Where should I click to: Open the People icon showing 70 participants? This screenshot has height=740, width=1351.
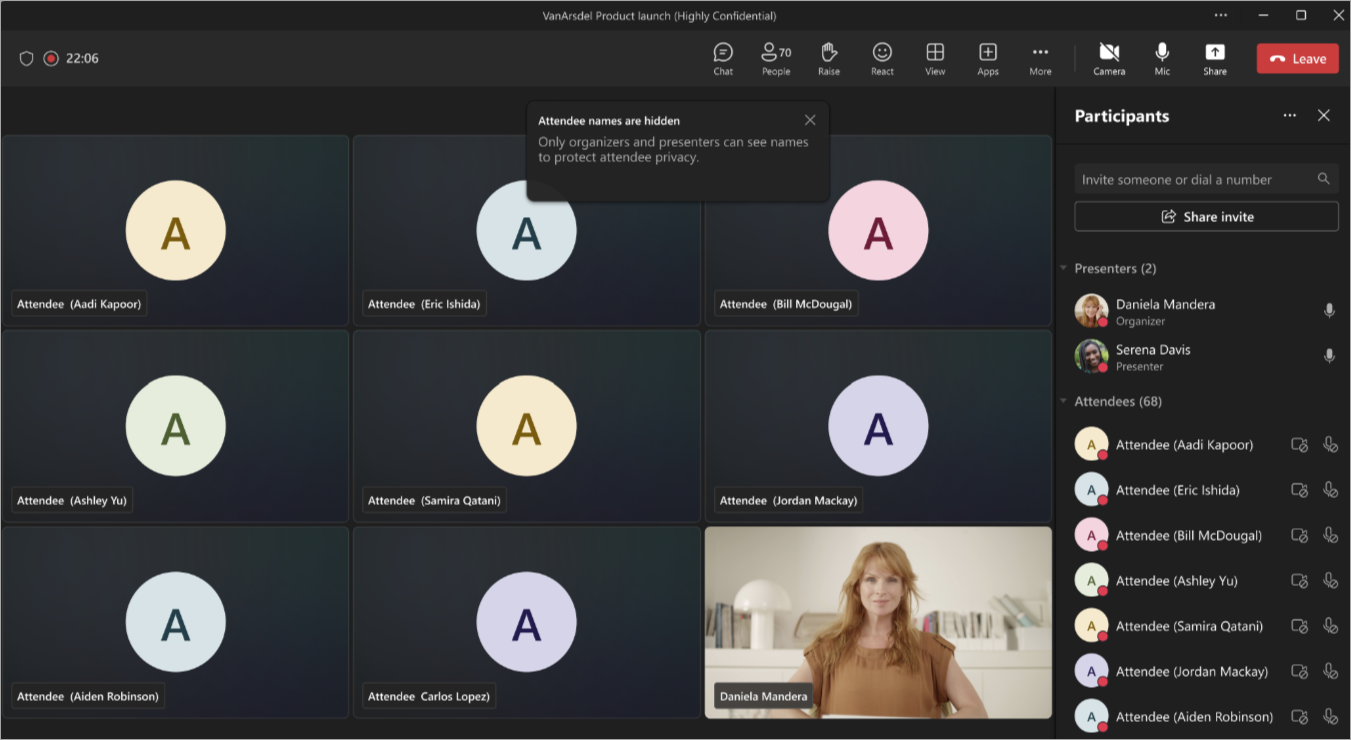[775, 58]
